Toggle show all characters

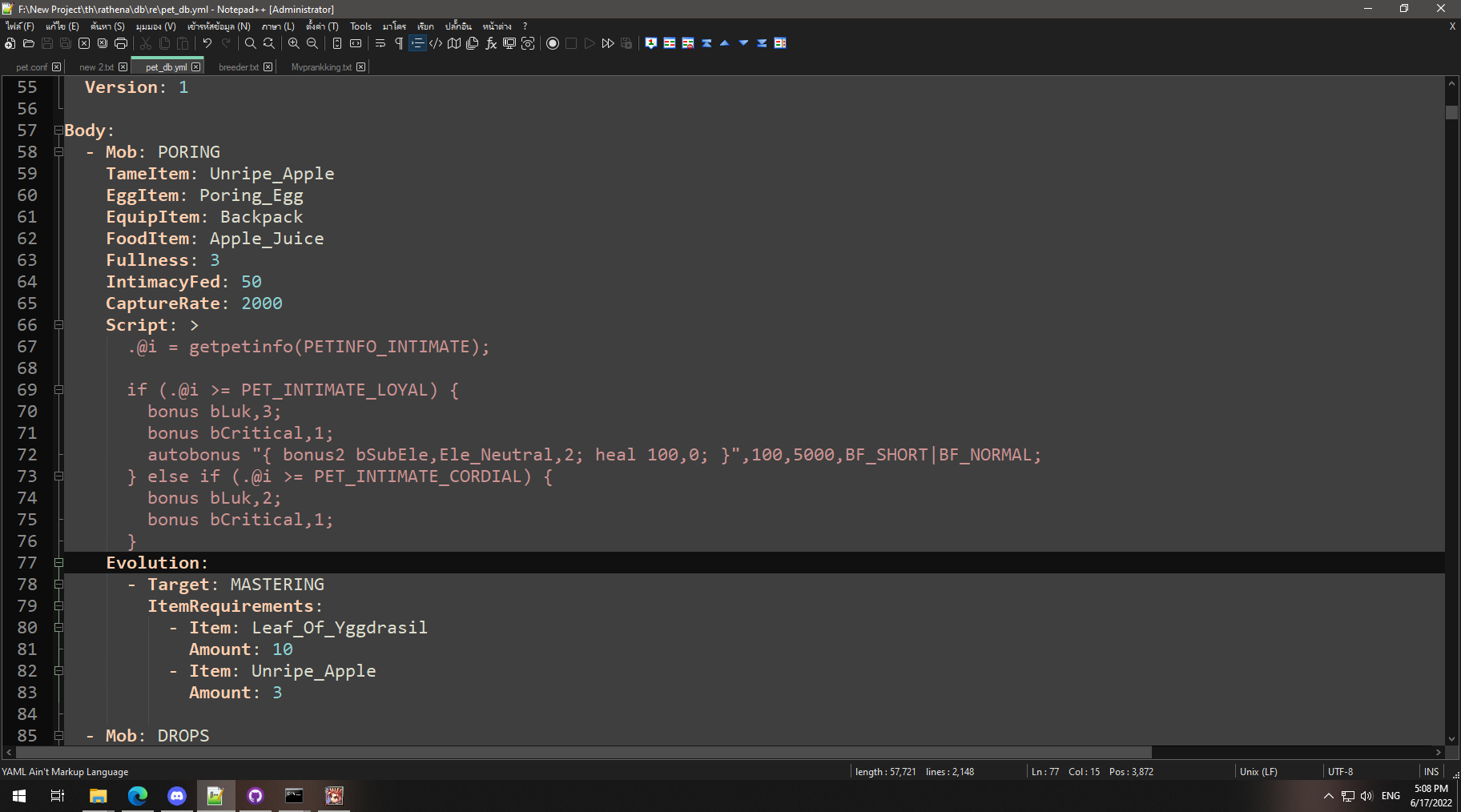click(399, 43)
